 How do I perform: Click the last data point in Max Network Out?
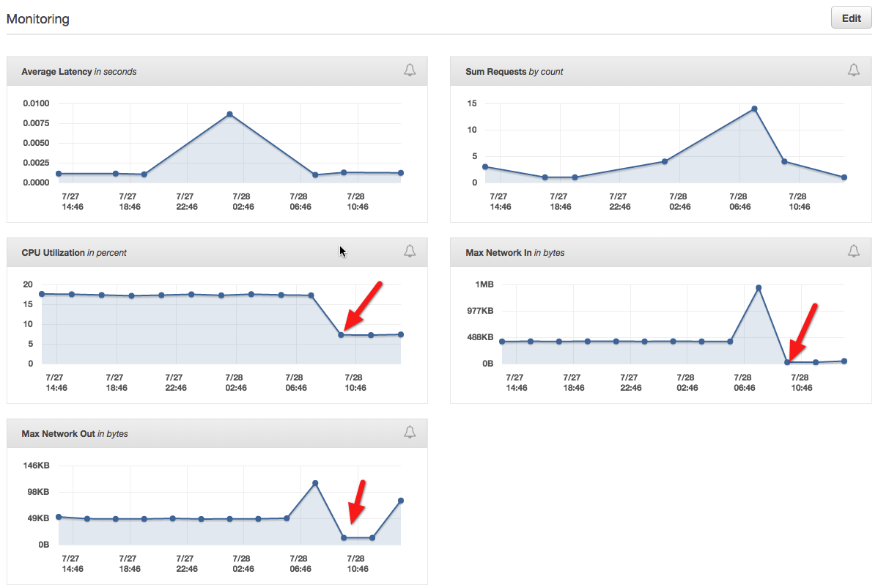click(401, 500)
